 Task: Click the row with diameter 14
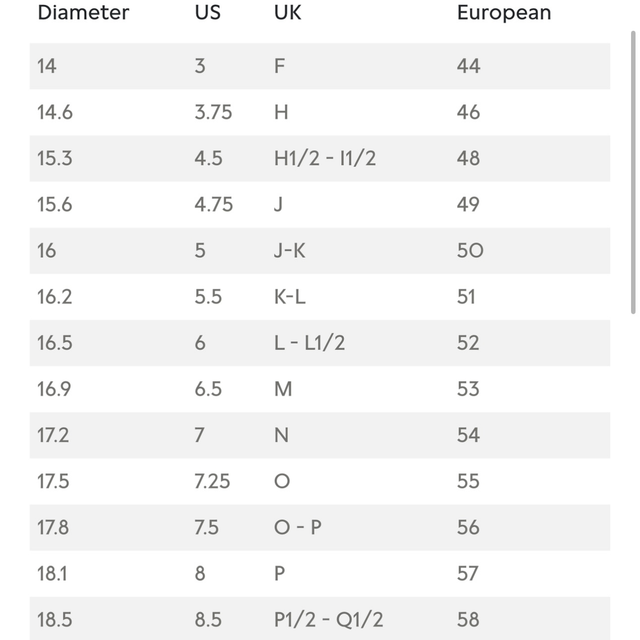point(320,66)
